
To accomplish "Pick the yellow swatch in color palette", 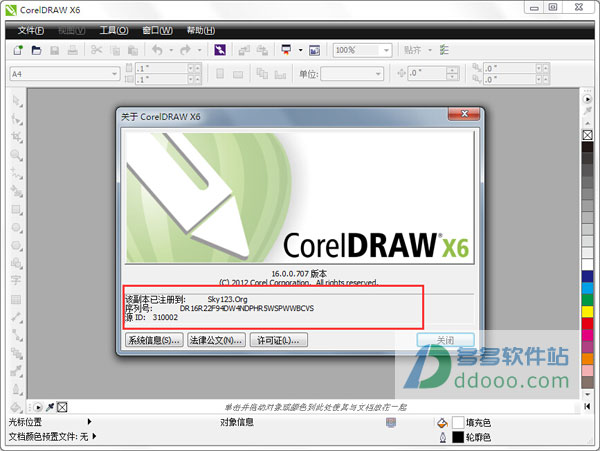I will pyautogui.click(x=588, y=311).
